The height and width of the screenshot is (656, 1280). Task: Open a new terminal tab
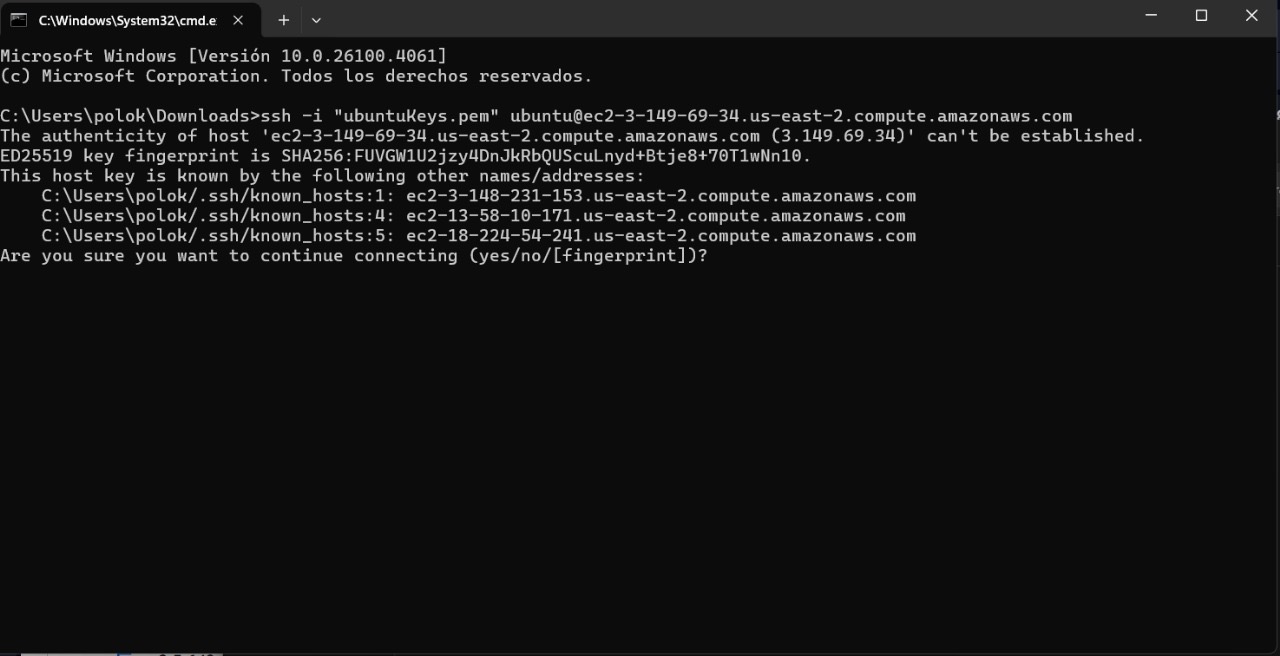click(x=284, y=20)
